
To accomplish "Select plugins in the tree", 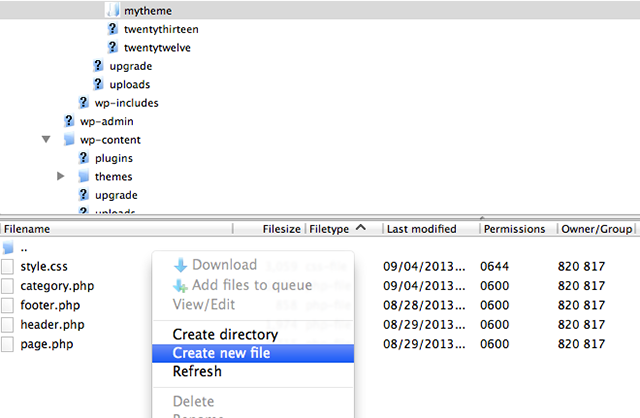I will (x=114, y=158).
